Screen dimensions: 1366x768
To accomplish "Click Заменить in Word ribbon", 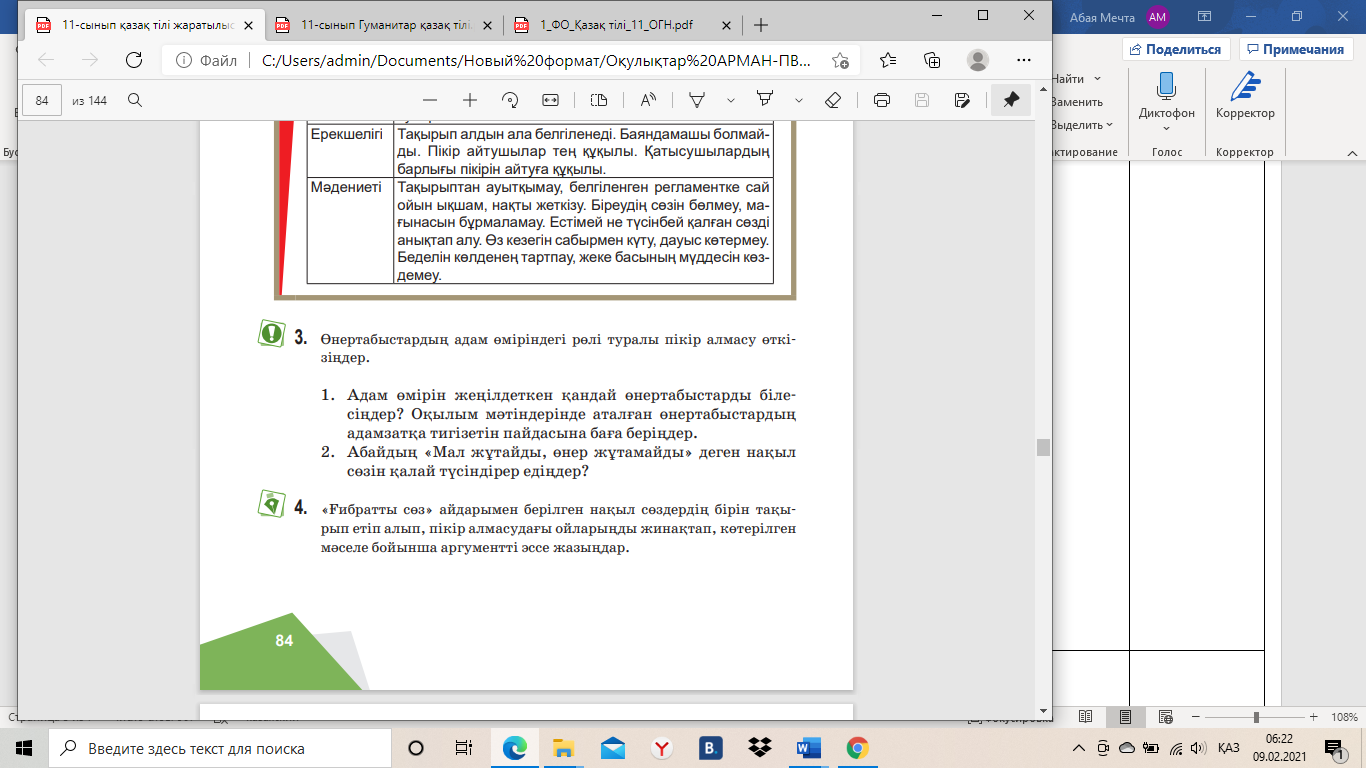I will 1076,102.
